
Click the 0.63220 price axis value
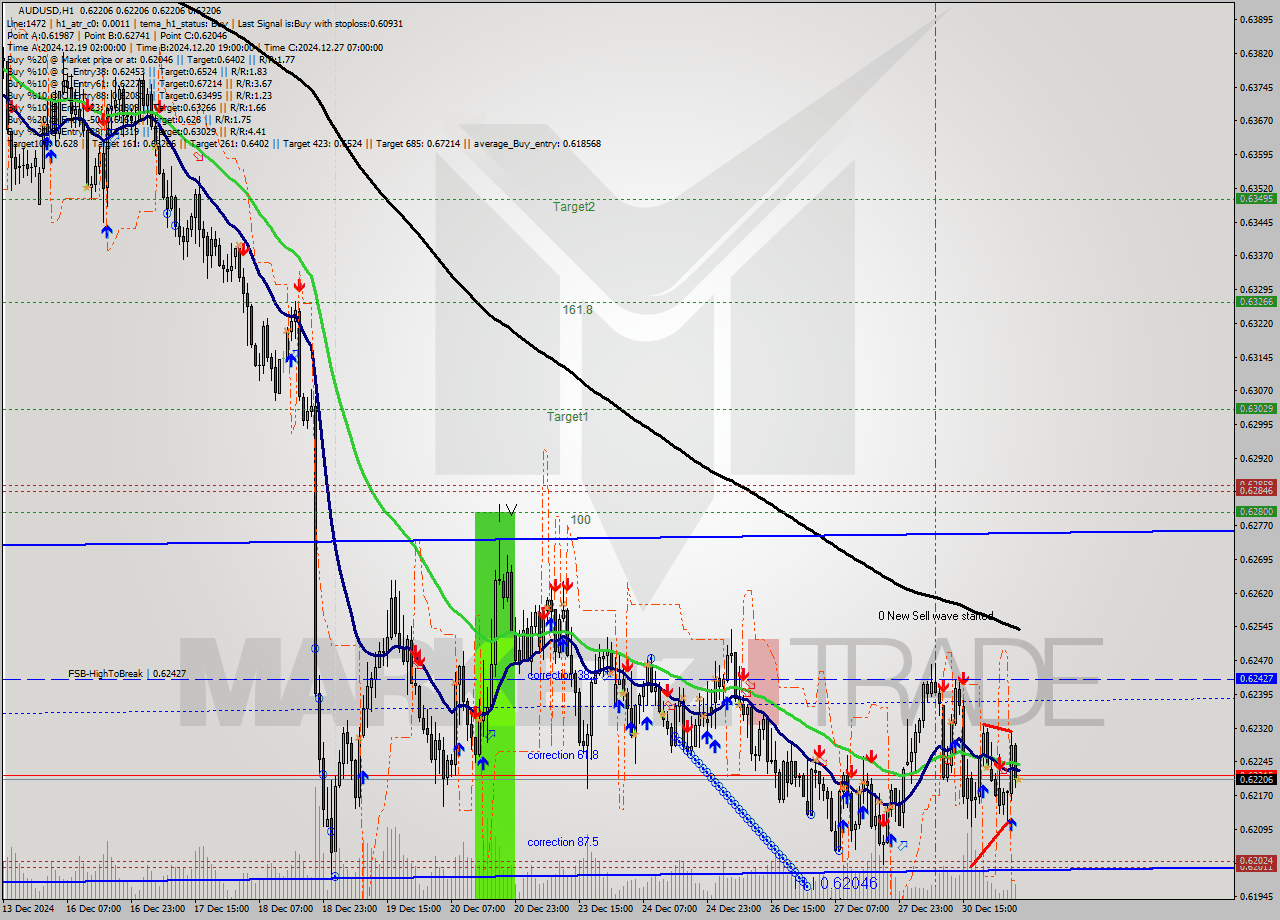click(x=1256, y=323)
